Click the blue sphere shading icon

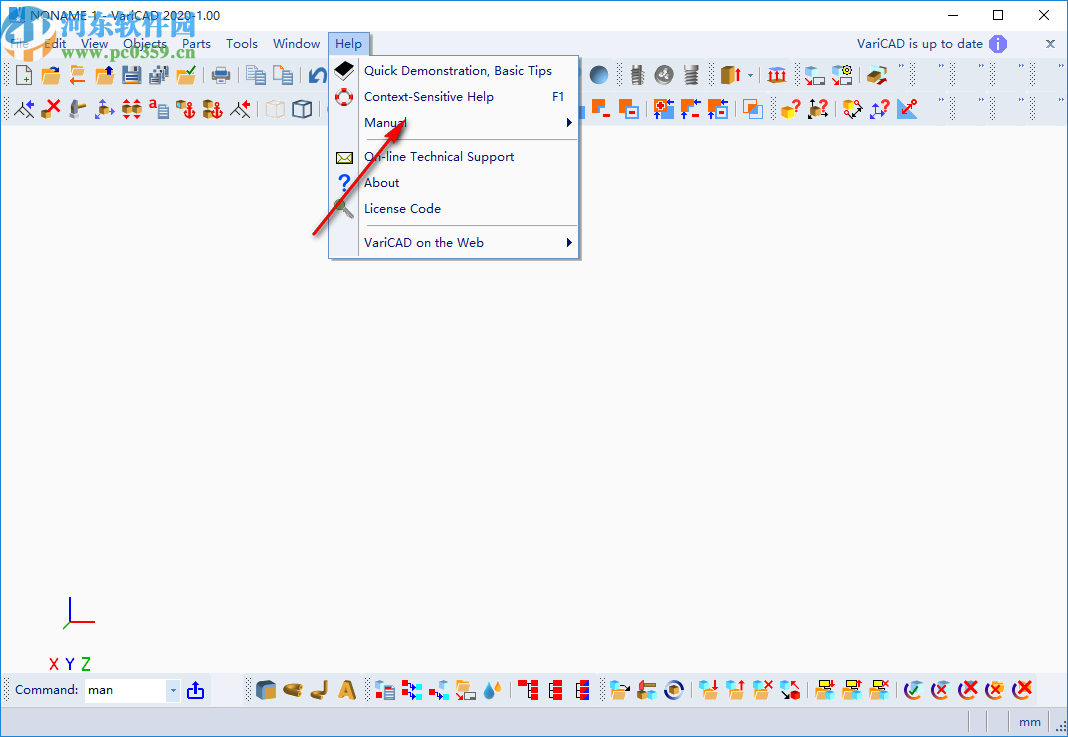[x=599, y=75]
